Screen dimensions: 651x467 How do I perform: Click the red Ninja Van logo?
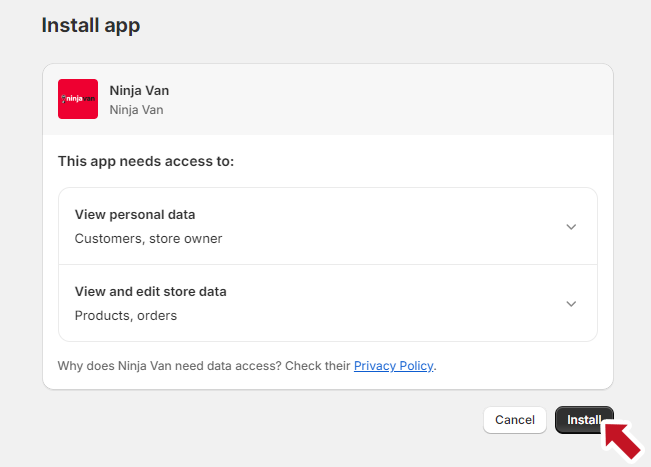(x=78, y=99)
